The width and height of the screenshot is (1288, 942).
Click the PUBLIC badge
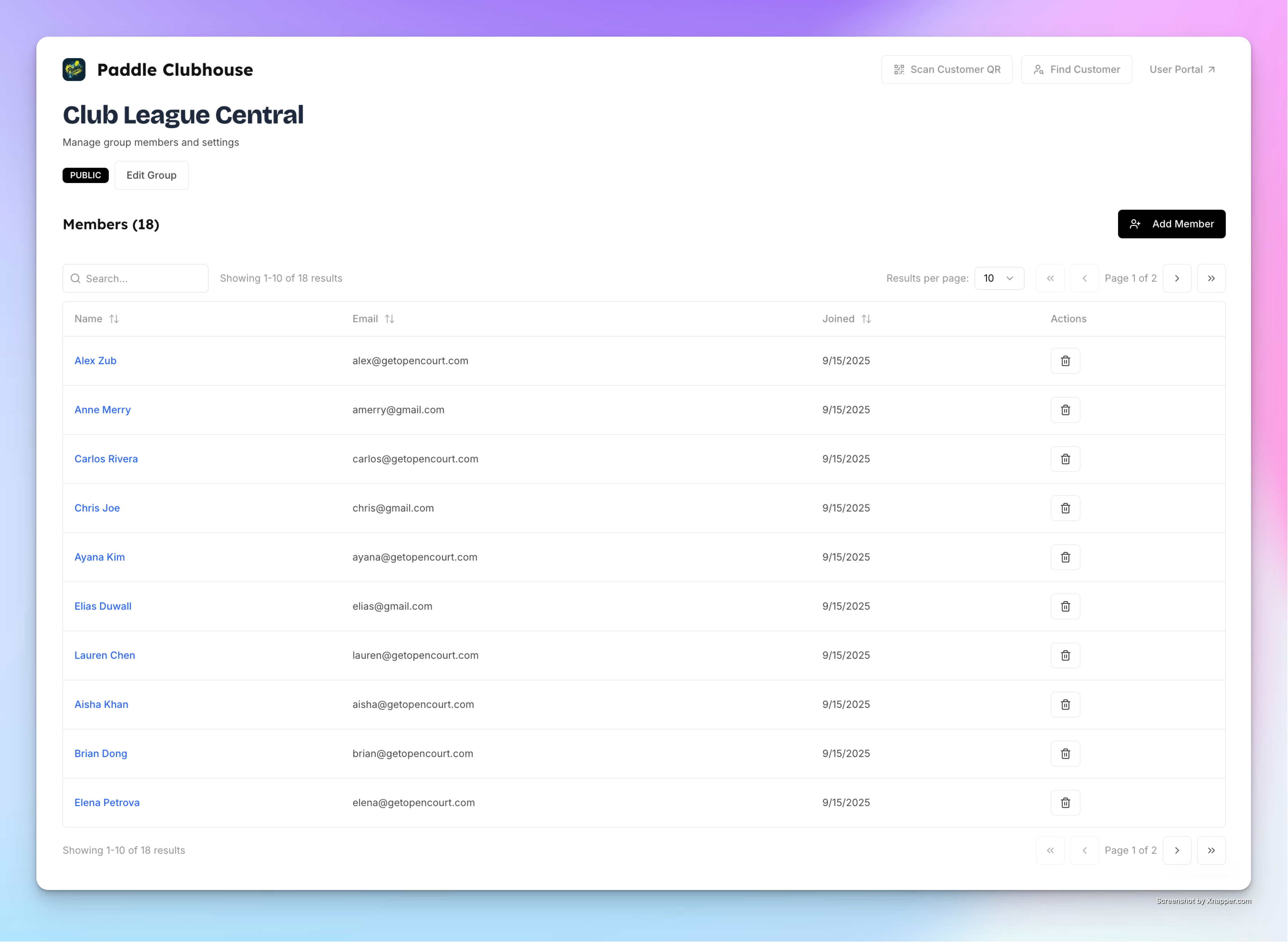[86, 175]
